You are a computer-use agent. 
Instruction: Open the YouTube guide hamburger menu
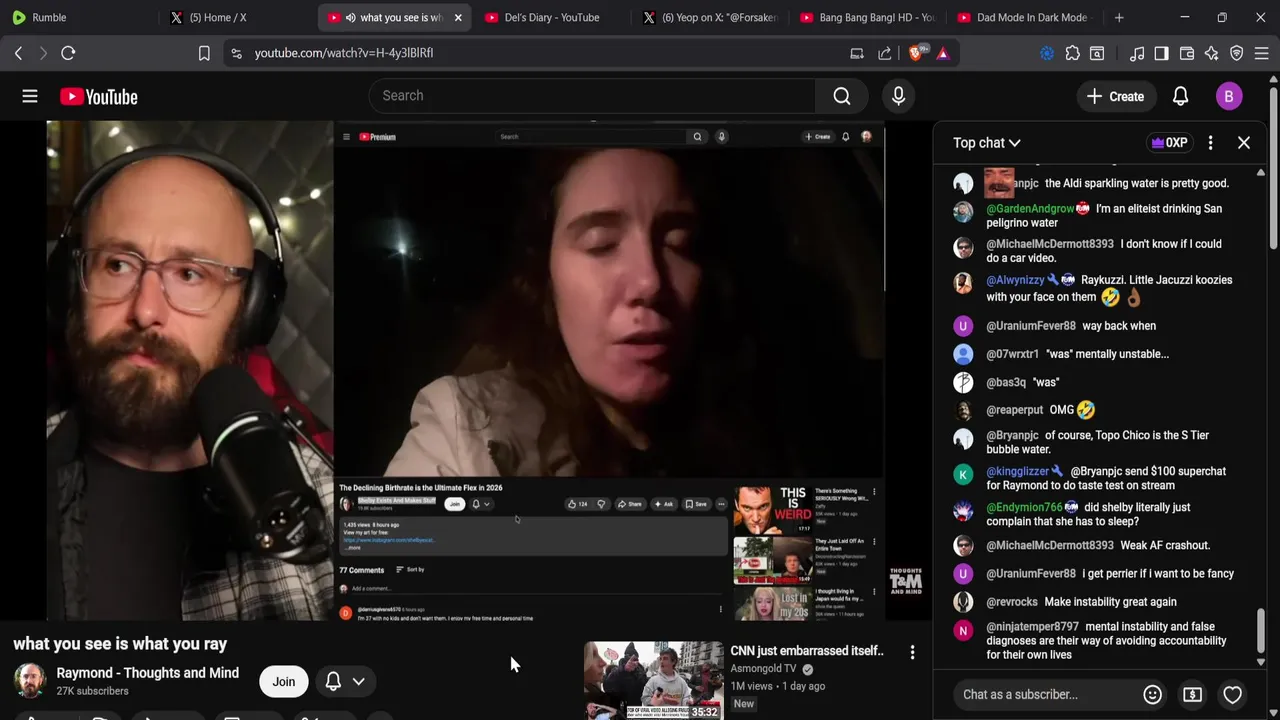30,96
